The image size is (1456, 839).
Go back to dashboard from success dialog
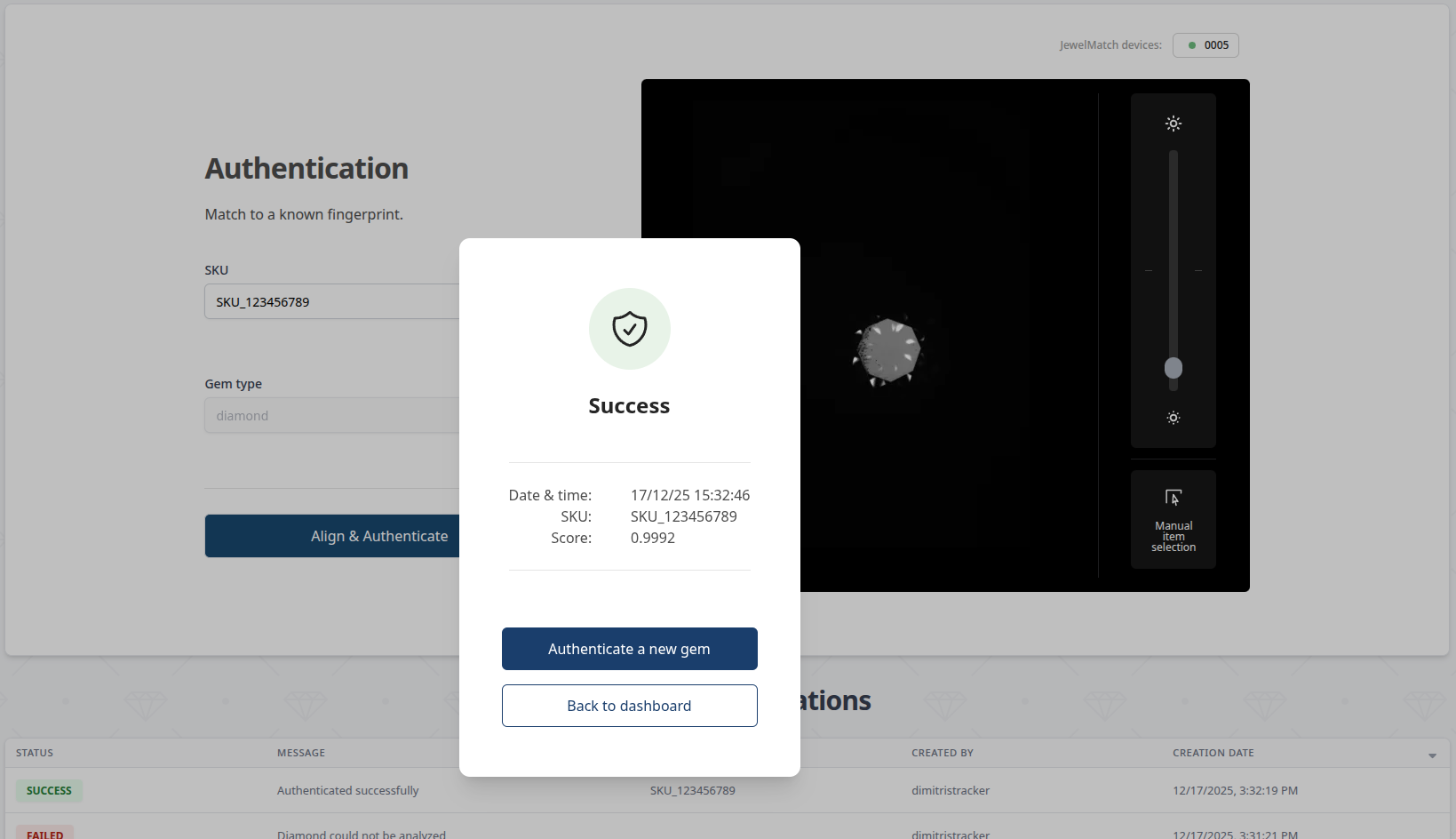tap(629, 706)
